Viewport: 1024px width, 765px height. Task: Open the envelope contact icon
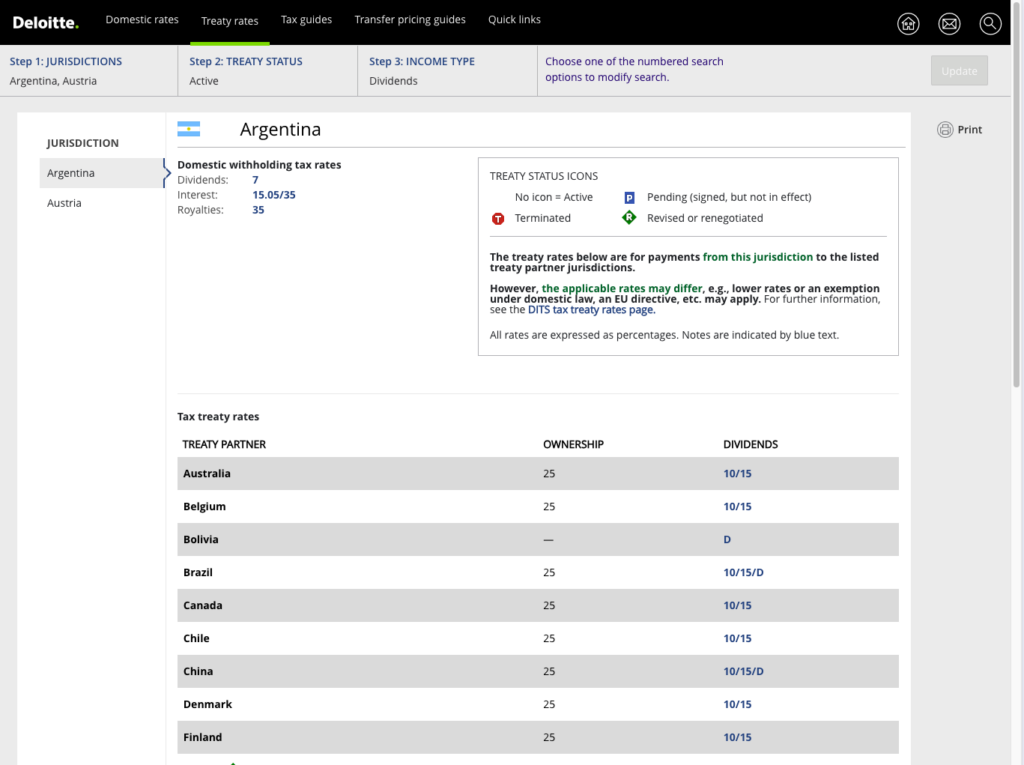949,24
